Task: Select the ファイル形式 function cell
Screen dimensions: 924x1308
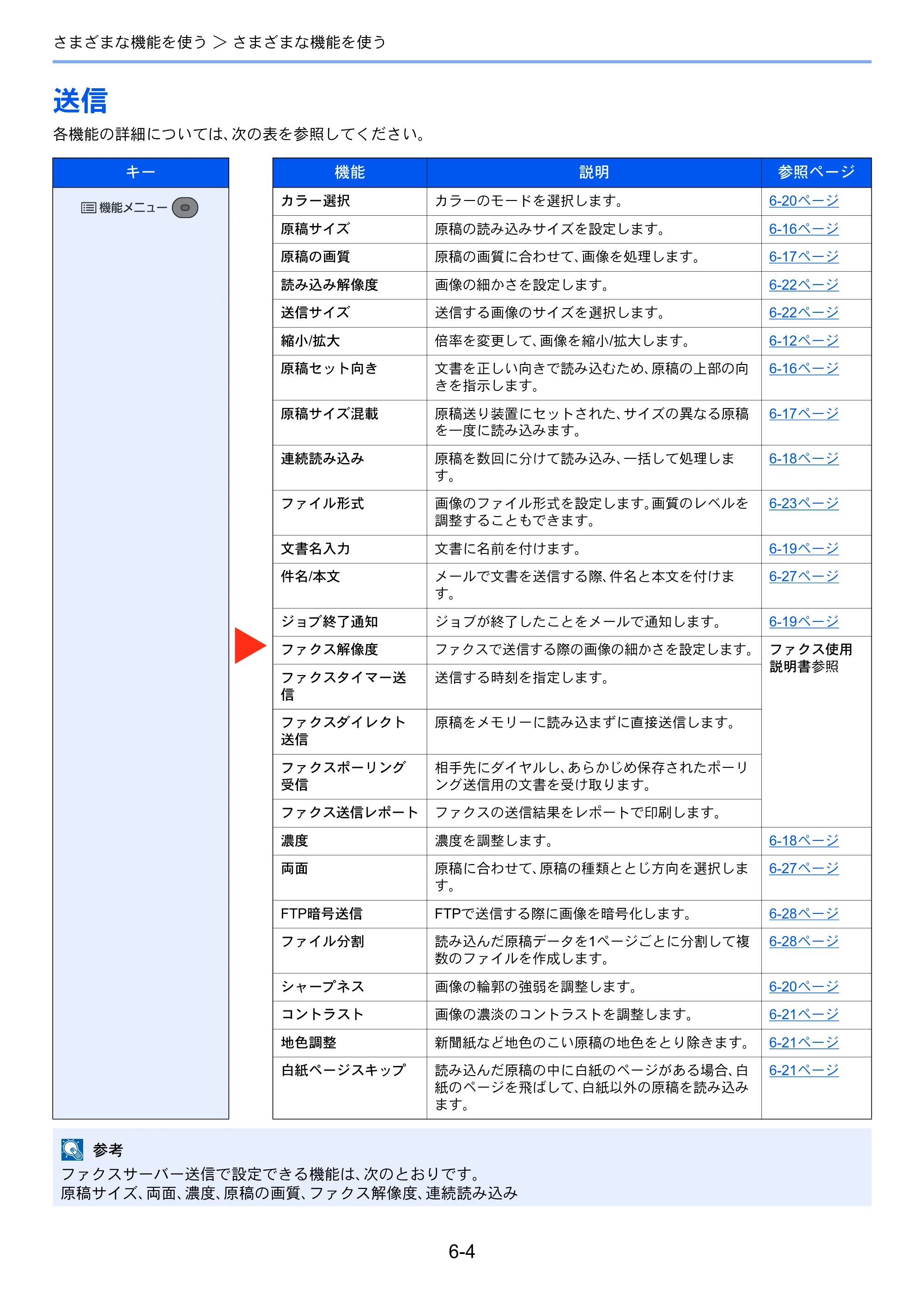Action: tap(350, 512)
